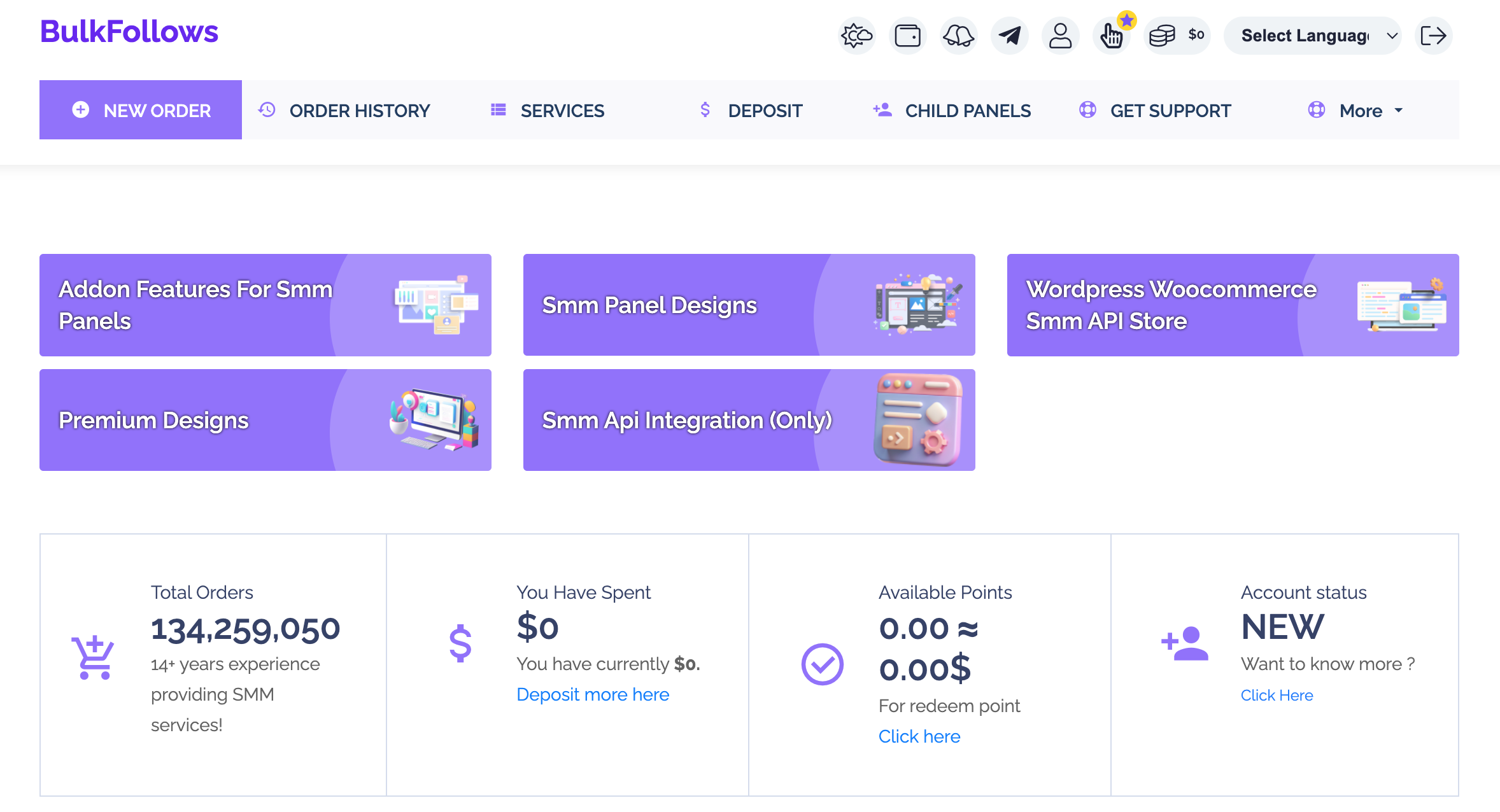The height and width of the screenshot is (812, 1500).
Task: Open the wallet icon in header
Action: [907, 36]
